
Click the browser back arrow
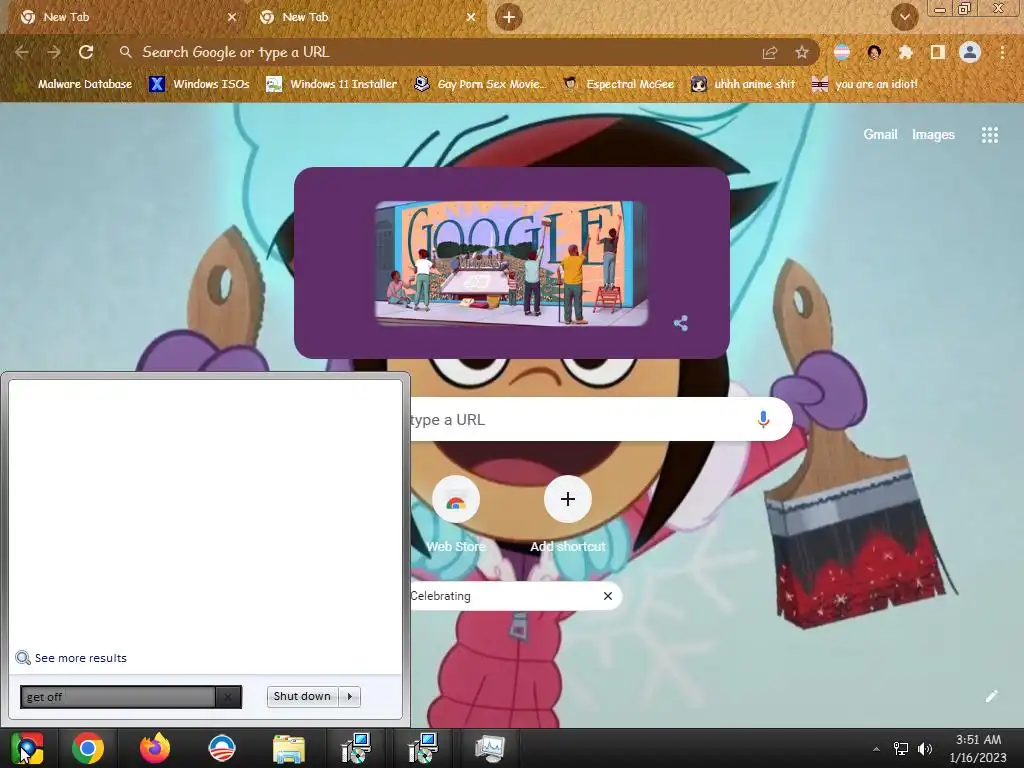[22, 52]
